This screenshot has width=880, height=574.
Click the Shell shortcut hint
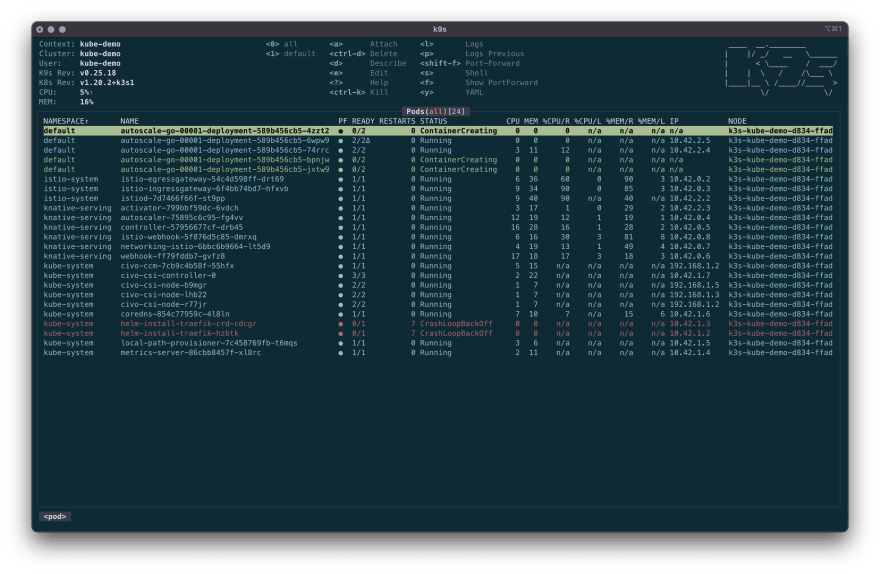(476, 73)
